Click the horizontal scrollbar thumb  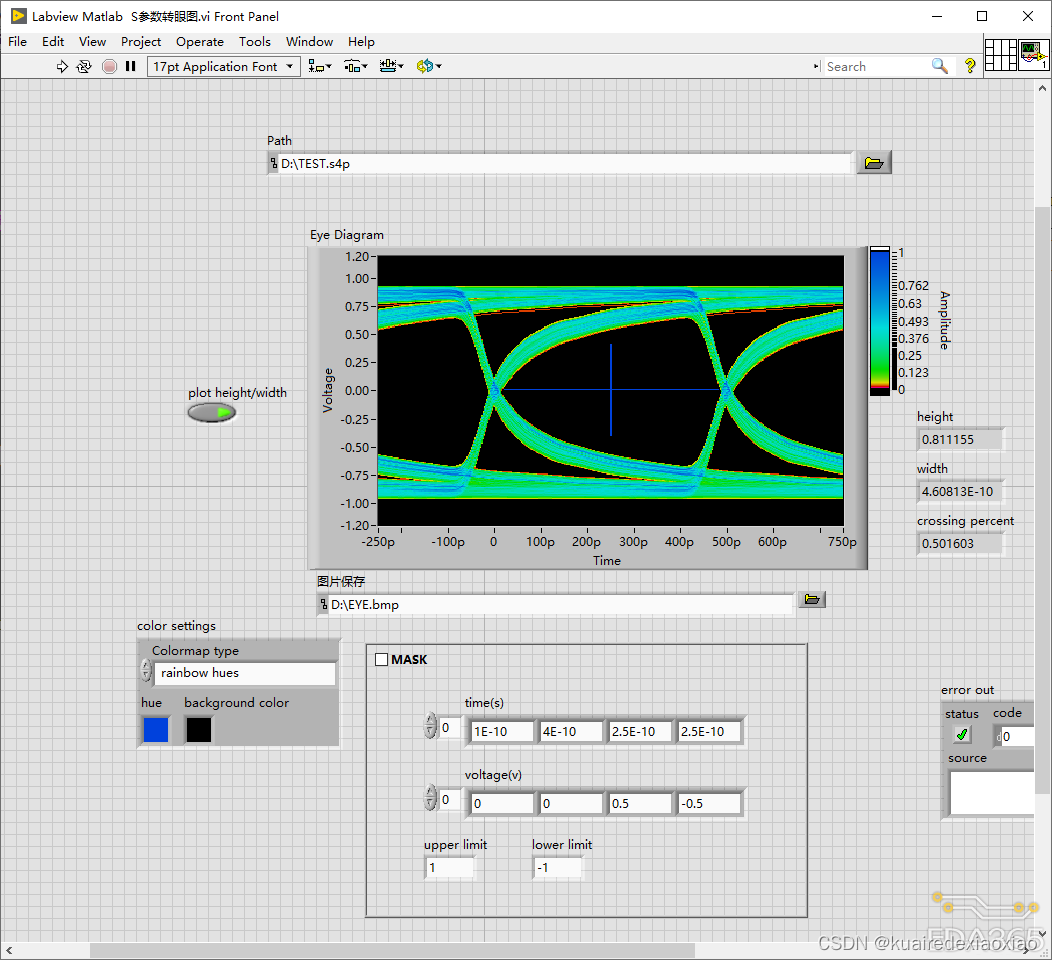[392, 950]
